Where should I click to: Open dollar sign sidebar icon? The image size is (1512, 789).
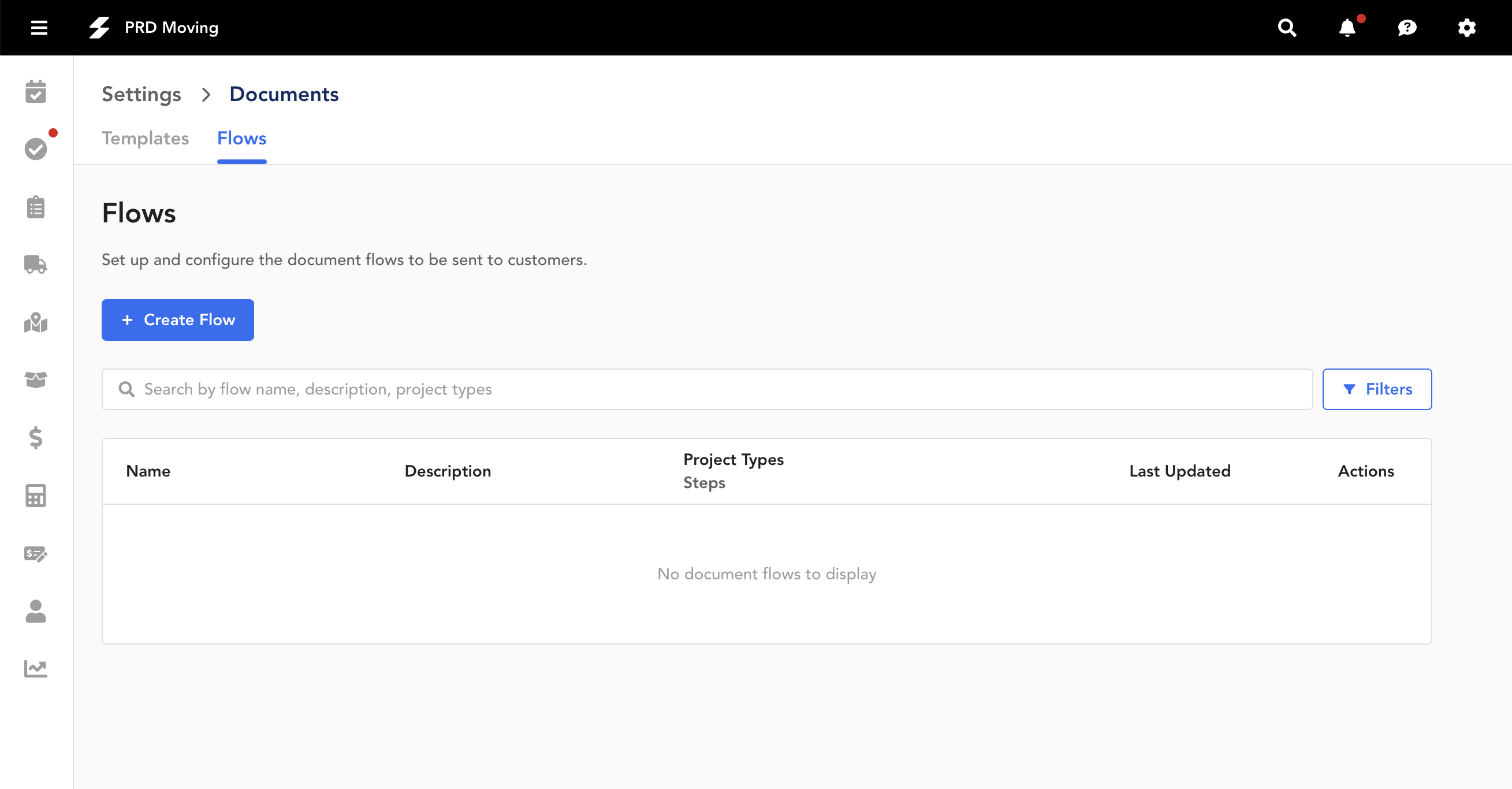point(36,437)
